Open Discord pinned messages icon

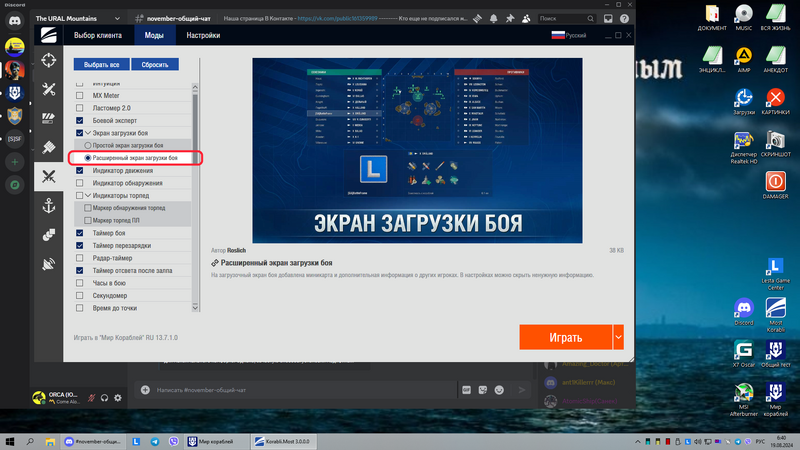510,18
